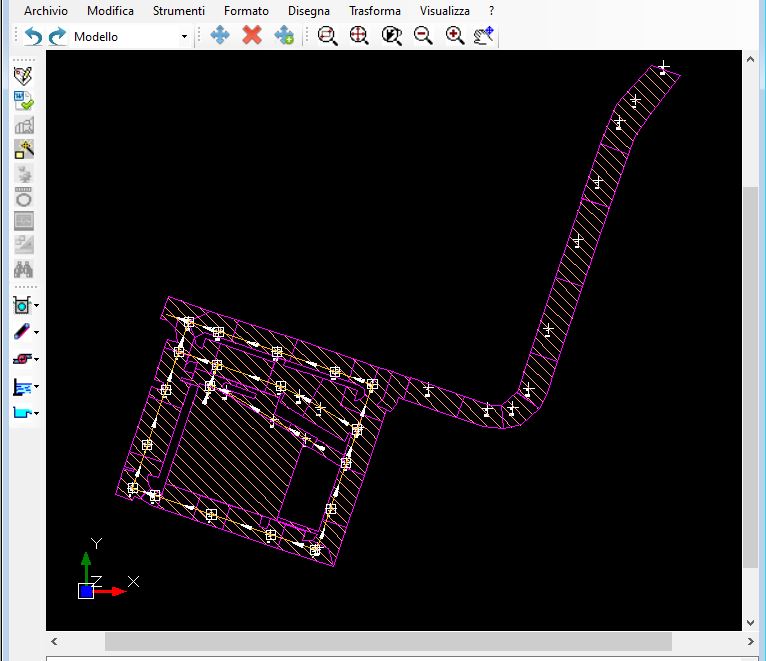Activate the Pan hand tool
The height and width of the screenshot is (661, 766).
[484, 36]
